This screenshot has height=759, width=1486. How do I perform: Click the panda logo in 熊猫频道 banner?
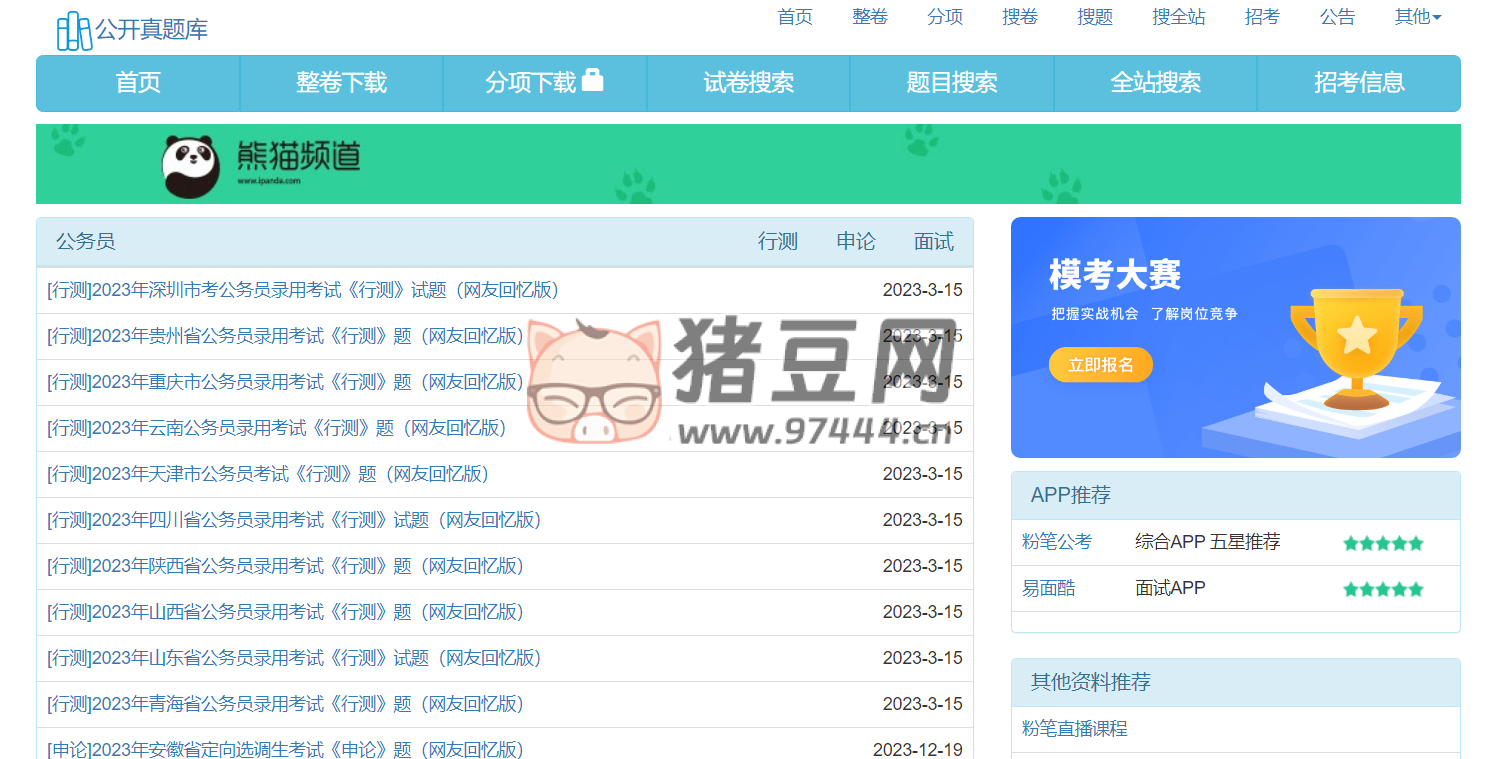[191, 164]
